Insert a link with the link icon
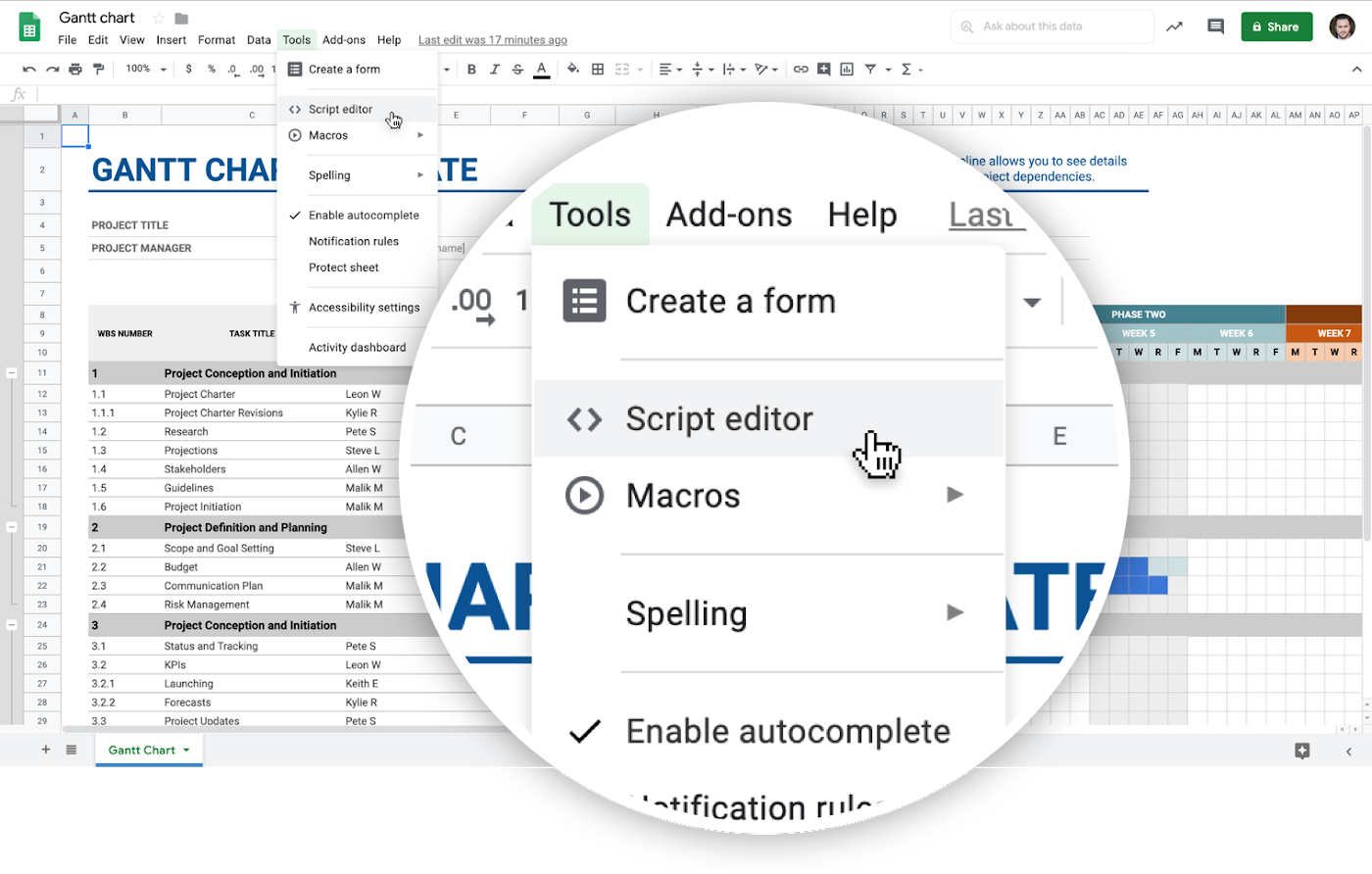Image resolution: width=1372 pixels, height=874 pixels. click(802, 69)
